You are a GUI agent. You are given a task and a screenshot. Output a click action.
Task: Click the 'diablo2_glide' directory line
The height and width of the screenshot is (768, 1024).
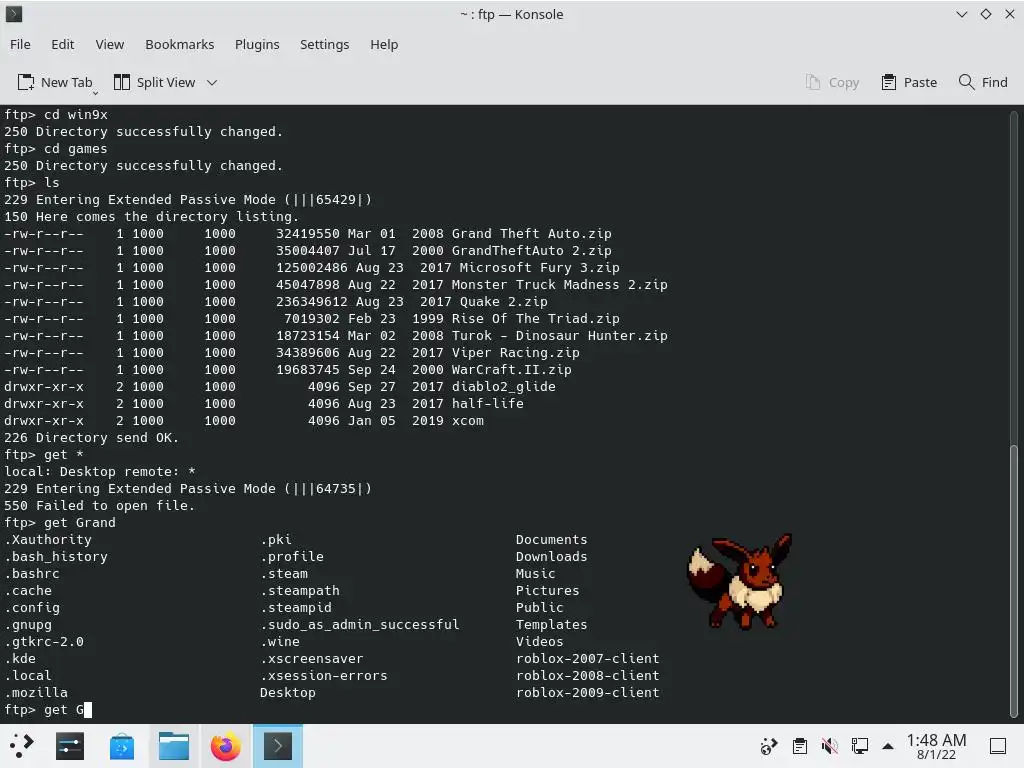(x=280, y=387)
